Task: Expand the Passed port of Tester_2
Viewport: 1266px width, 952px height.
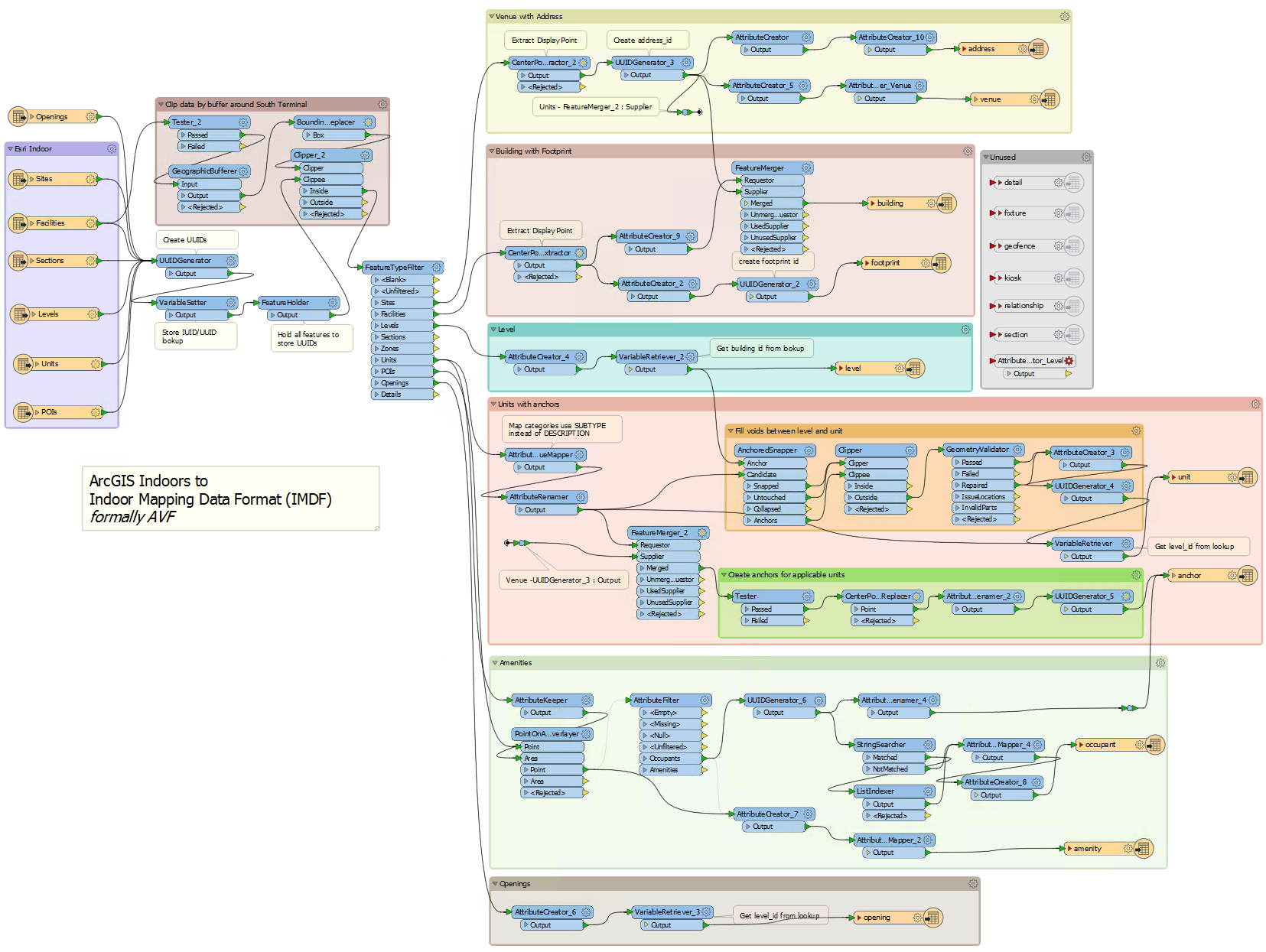Action: pos(183,135)
